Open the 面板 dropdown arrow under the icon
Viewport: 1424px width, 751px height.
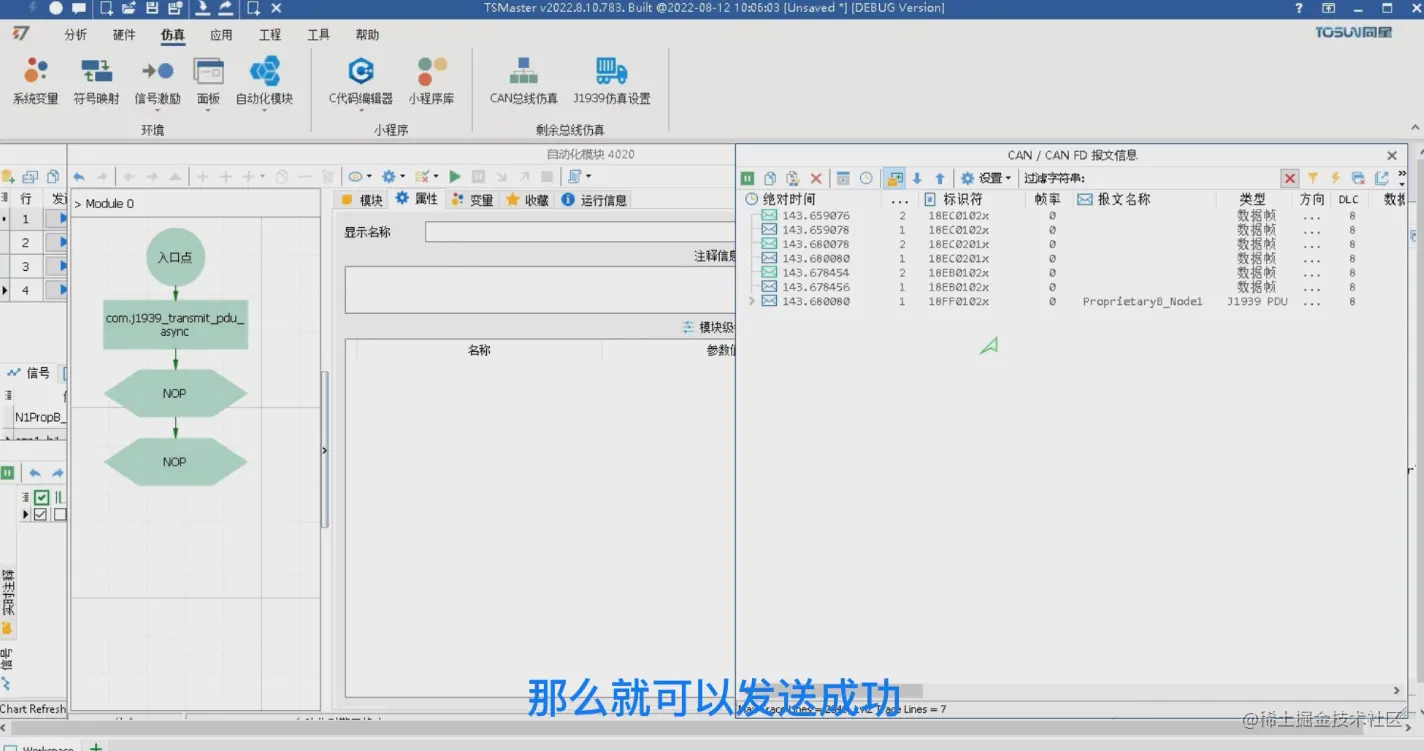click(208, 110)
